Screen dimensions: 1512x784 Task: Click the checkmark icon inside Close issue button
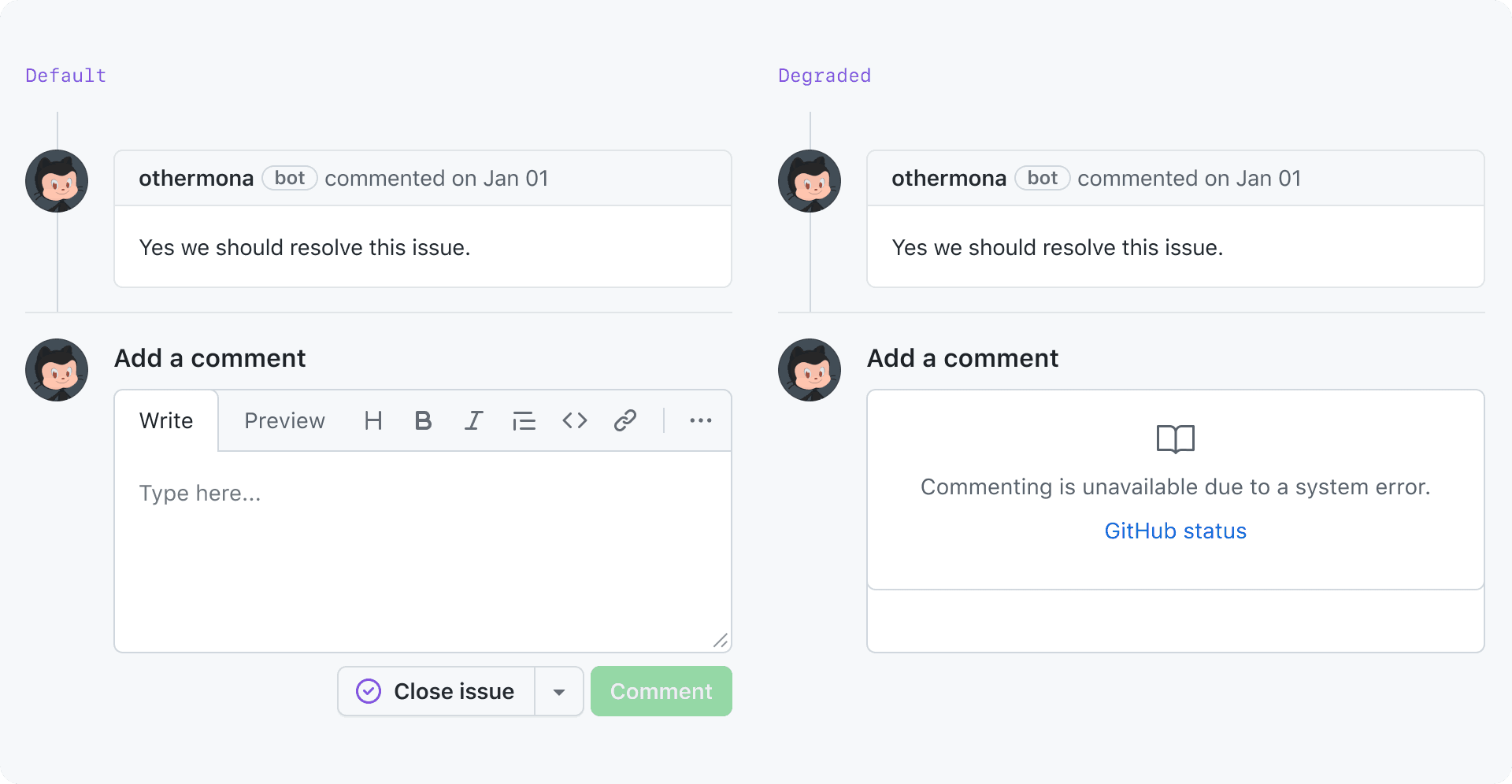tap(367, 691)
